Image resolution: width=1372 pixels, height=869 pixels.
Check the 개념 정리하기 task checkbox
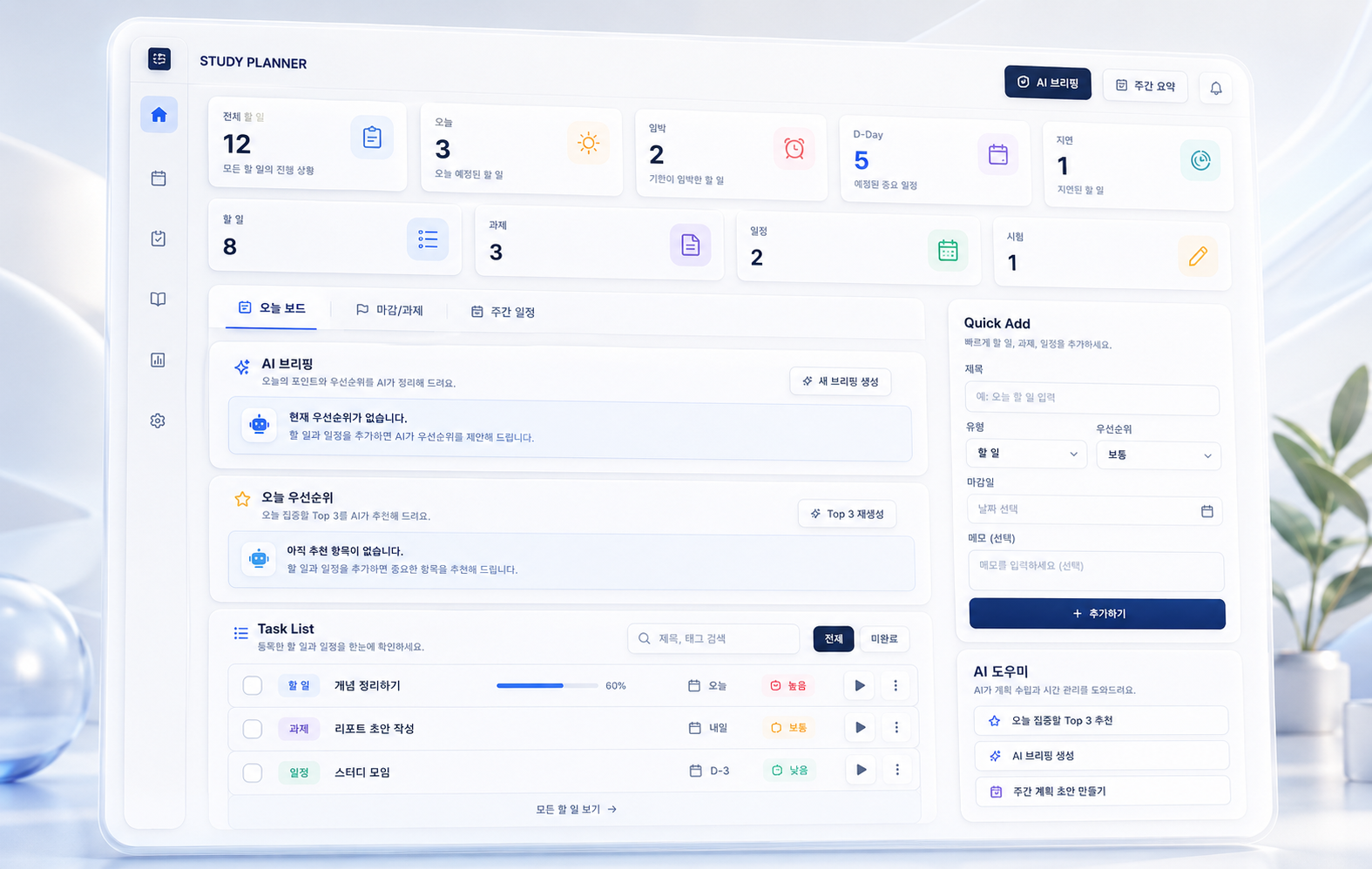[253, 685]
